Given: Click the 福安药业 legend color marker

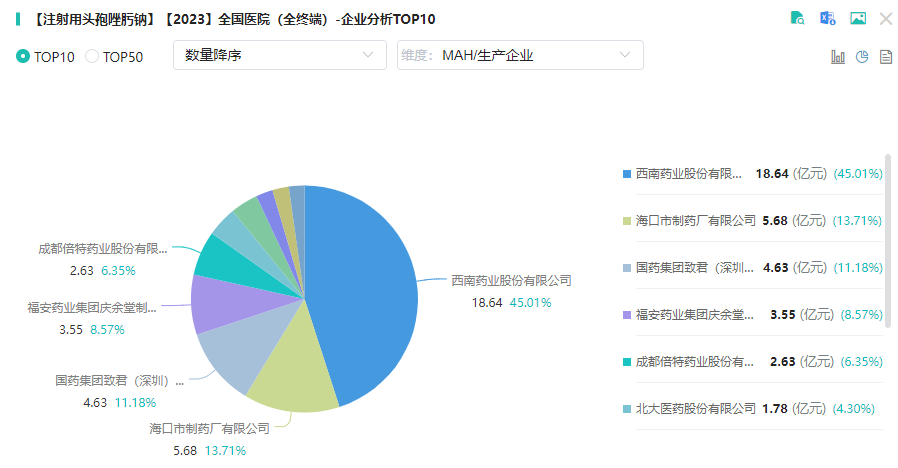Looking at the screenshot, I should [626, 314].
